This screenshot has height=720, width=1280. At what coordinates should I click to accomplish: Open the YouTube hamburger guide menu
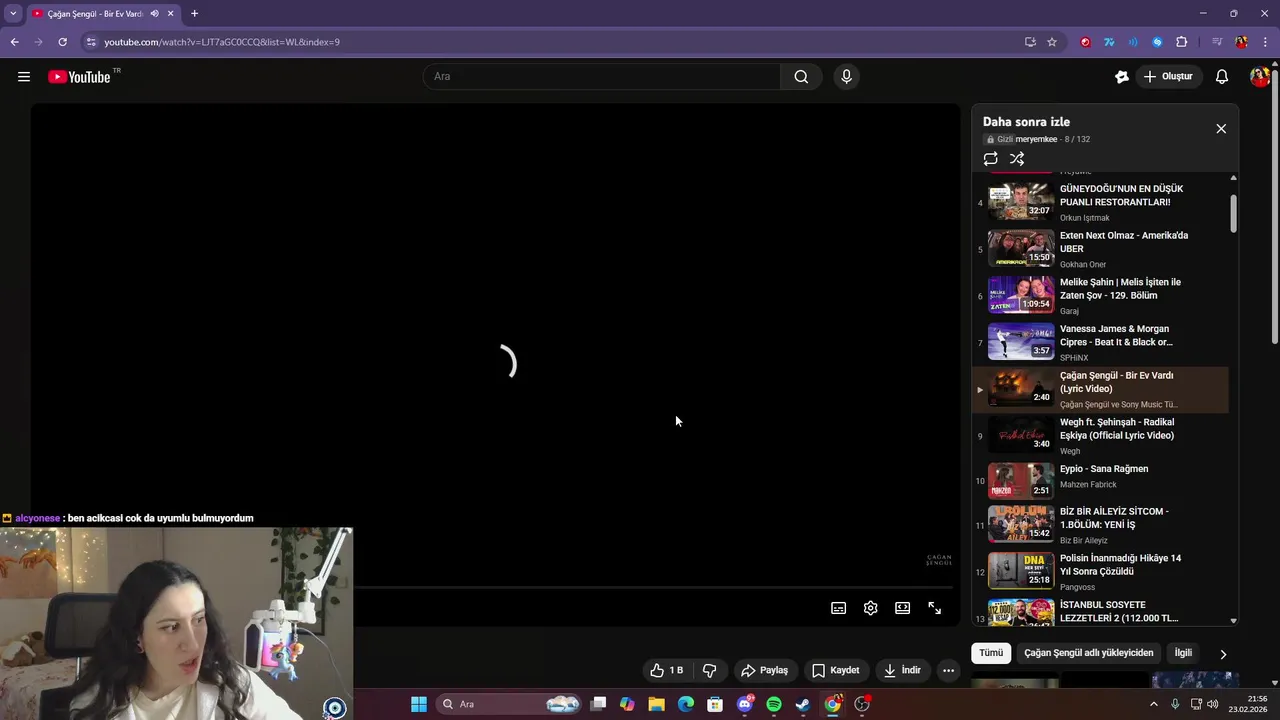click(x=24, y=77)
